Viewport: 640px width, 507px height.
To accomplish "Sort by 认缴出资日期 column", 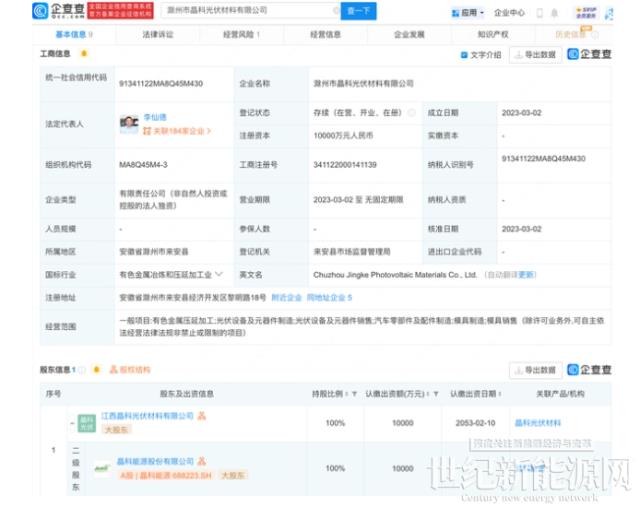I will 500,394.
